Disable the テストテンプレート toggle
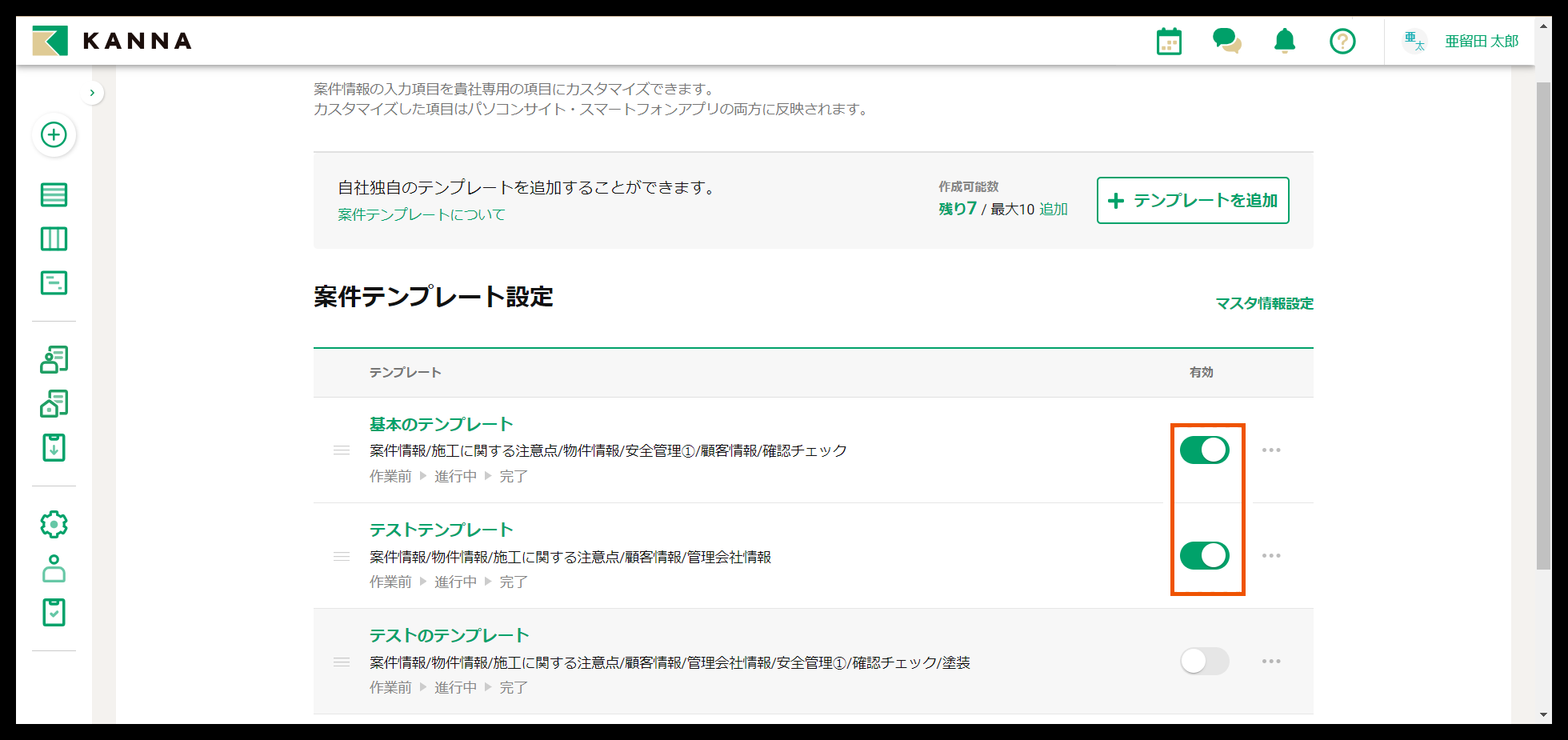Viewport: 1568px width, 740px height. (1204, 555)
